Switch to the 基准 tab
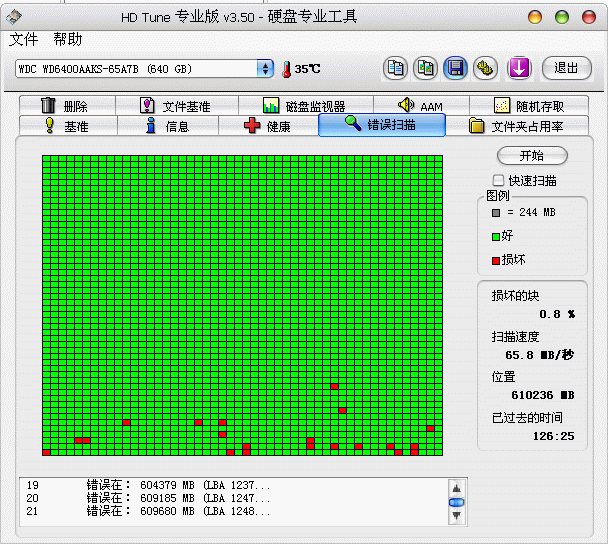The image size is (608, 544). [68, 126]
